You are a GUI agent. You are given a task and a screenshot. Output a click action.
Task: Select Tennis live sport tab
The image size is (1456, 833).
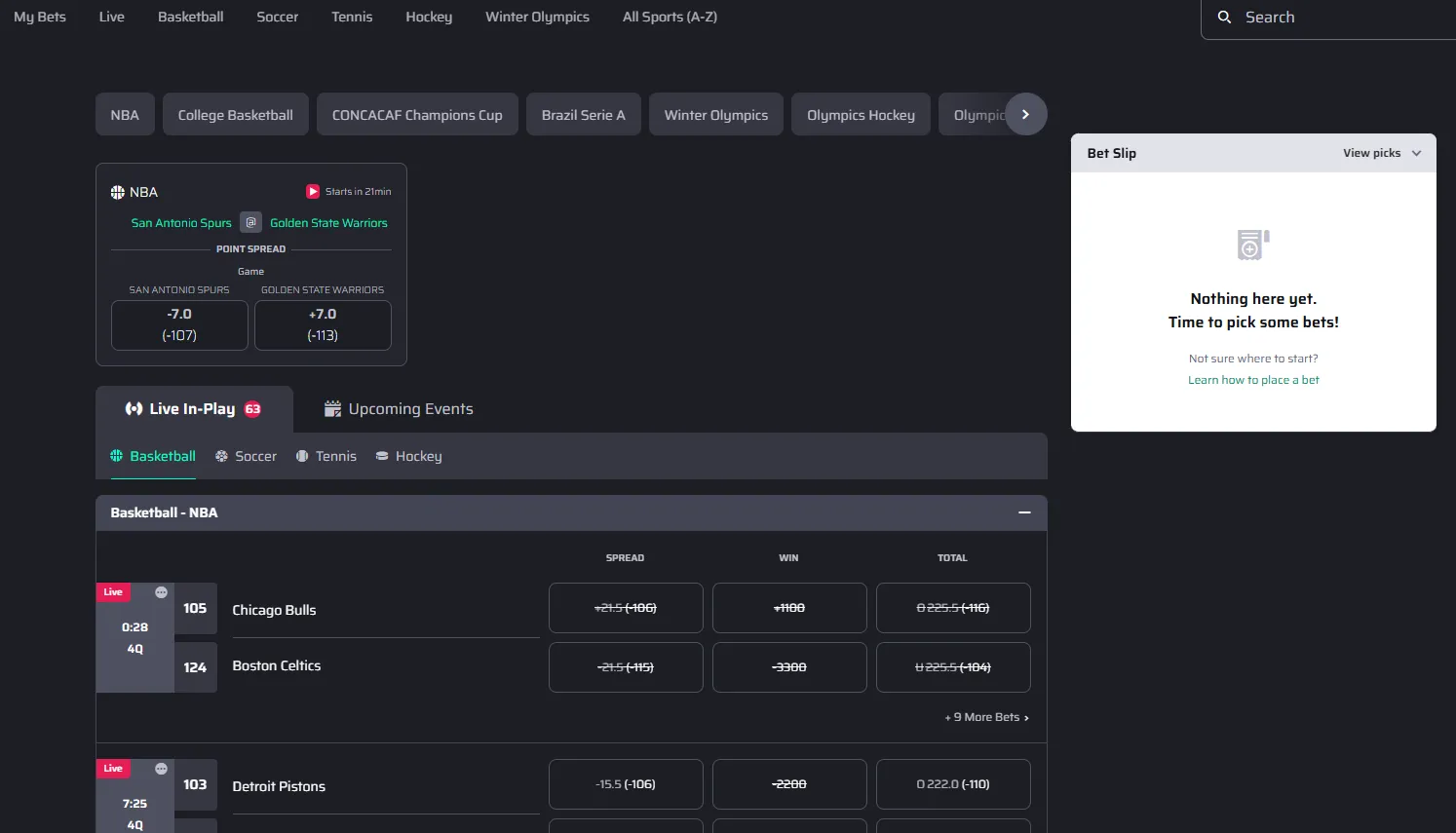pos(326,456)
